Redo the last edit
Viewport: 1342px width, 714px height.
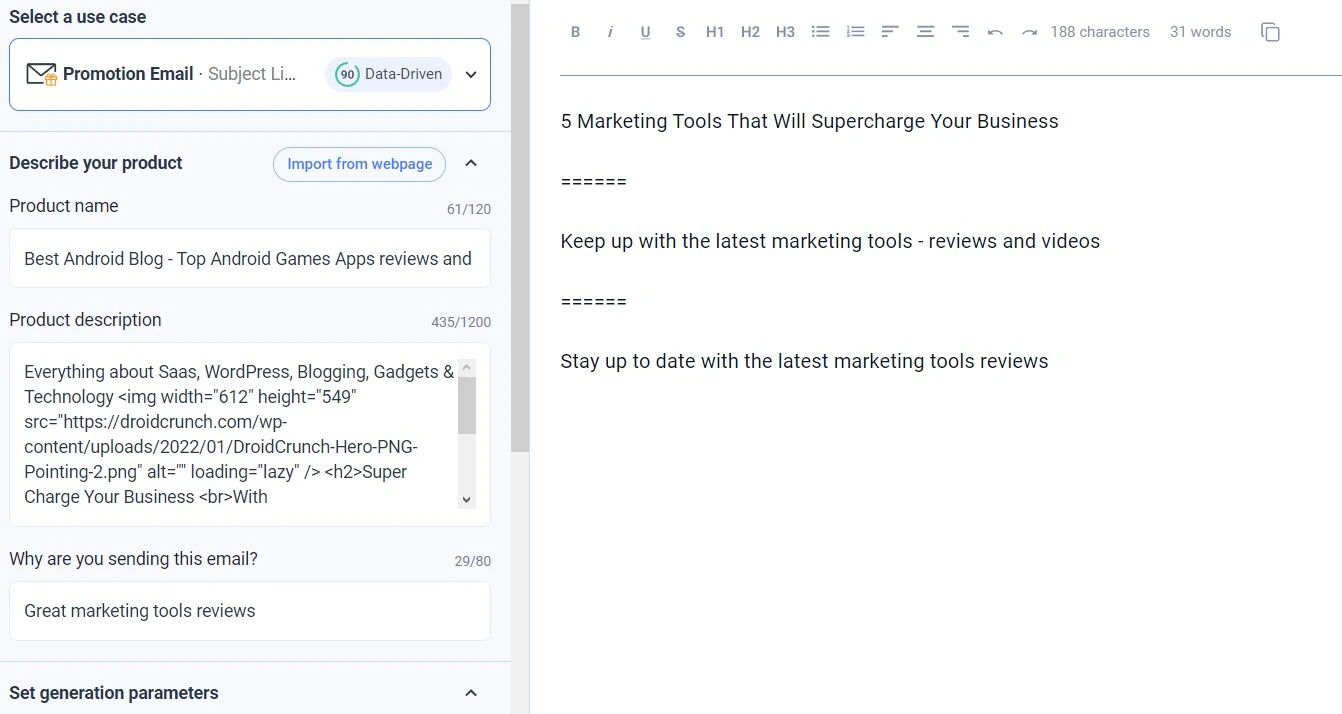pos(1029,32)
